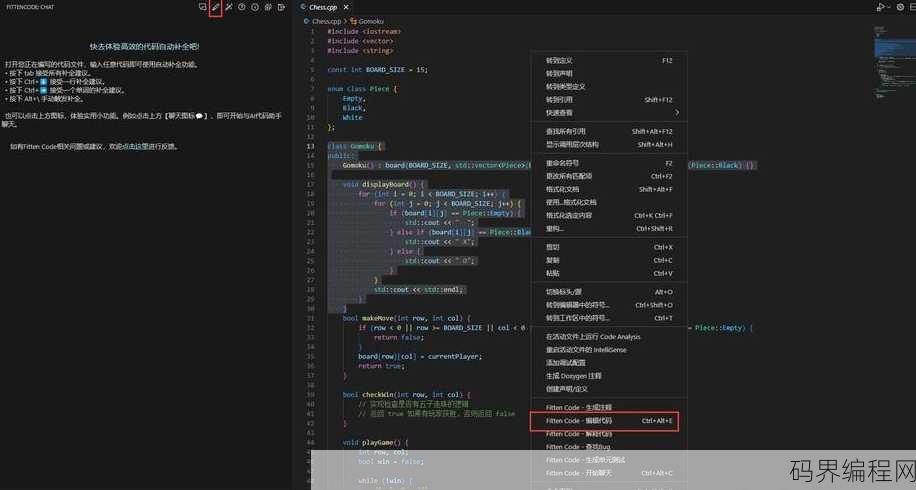Click code line 'const int BOARD_SIZE = 15;'
The height and width of the screenshot is (490, 916).
[x=377, y=69]
